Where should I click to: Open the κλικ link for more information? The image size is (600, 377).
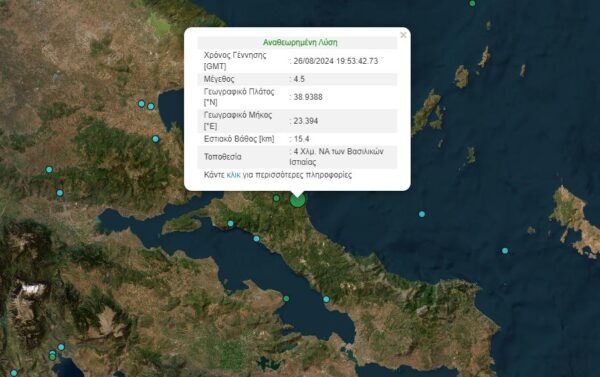[233, 175]
